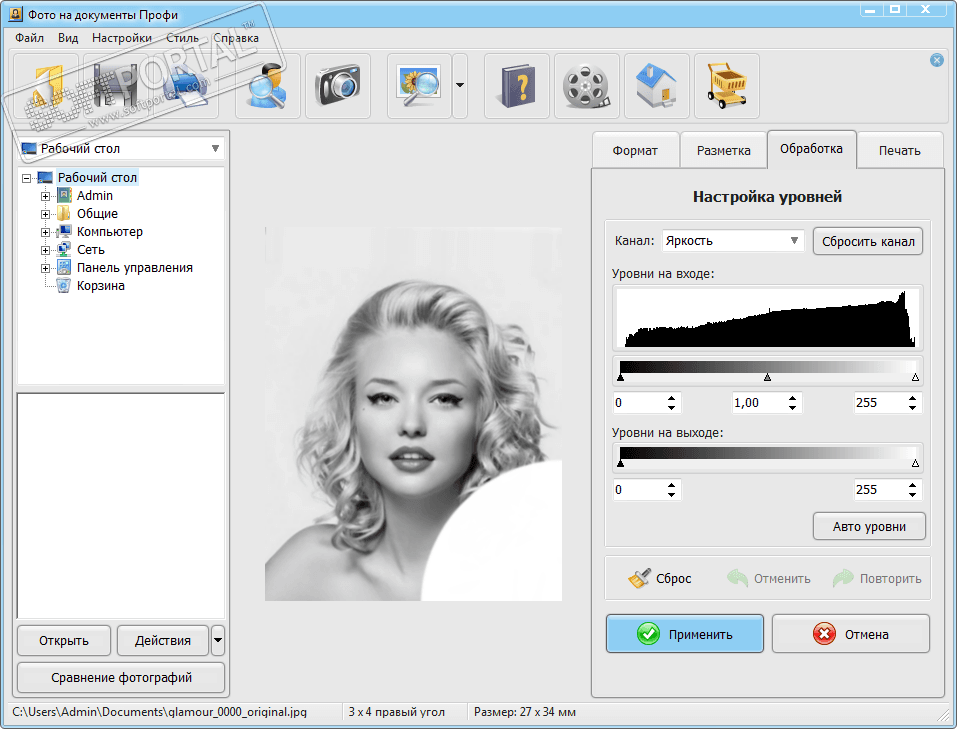Click the printer toolbar icon
Image resolution: width=957 pixels, height=729 pixels.
tap(186, 86)
